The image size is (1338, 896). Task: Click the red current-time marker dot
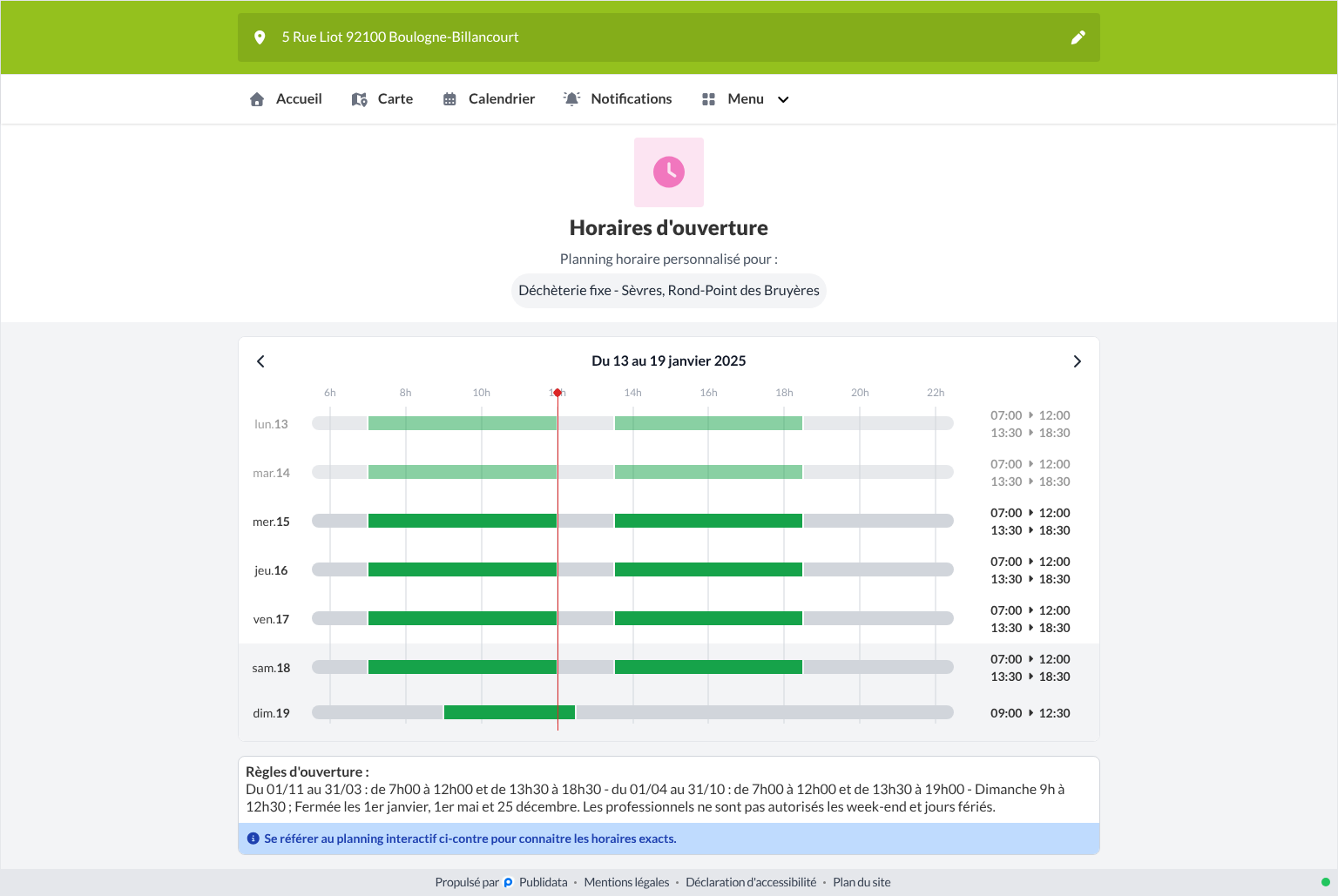click(x=557, y=393)
